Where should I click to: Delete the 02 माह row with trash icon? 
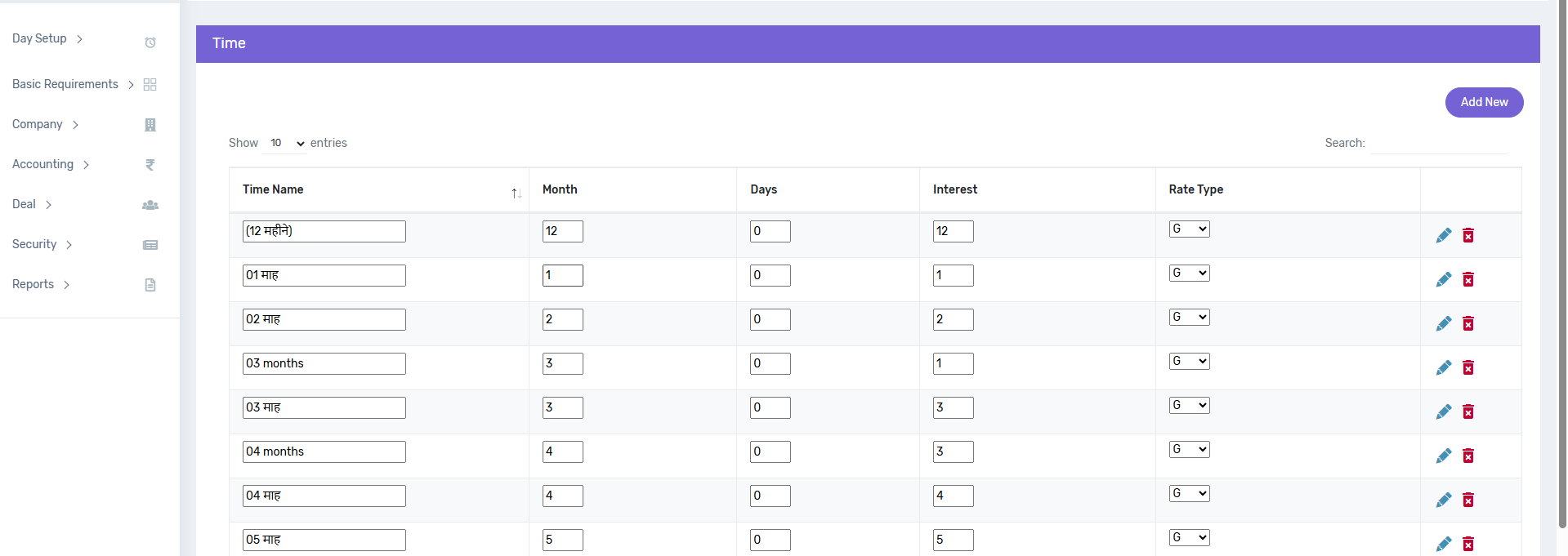pos(1468,323)
